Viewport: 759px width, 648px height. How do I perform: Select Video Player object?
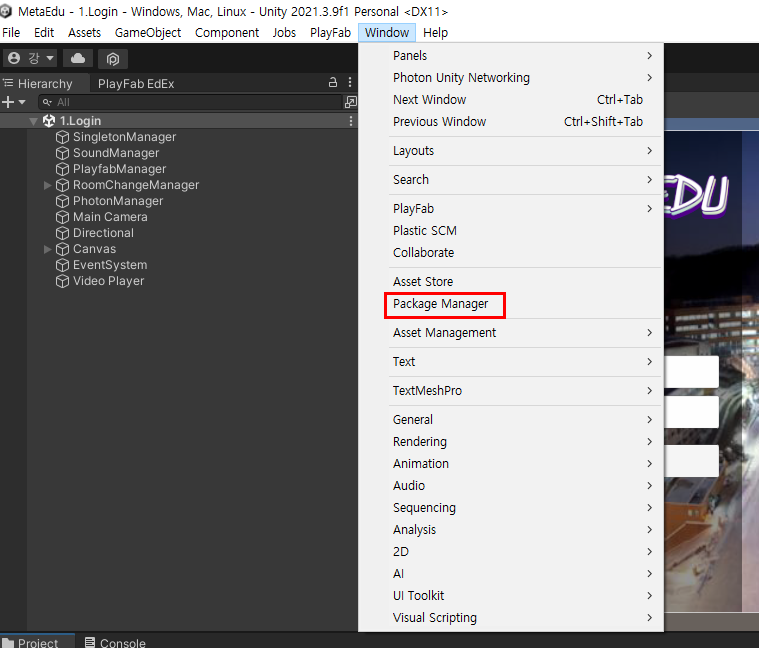108,281
